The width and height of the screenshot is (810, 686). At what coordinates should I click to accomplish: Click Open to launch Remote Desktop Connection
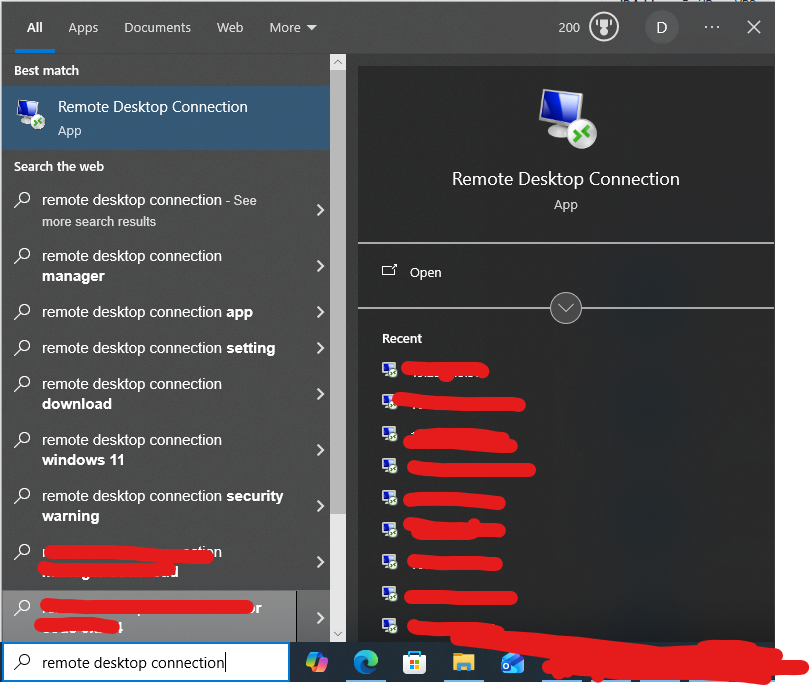coord(425,272)
